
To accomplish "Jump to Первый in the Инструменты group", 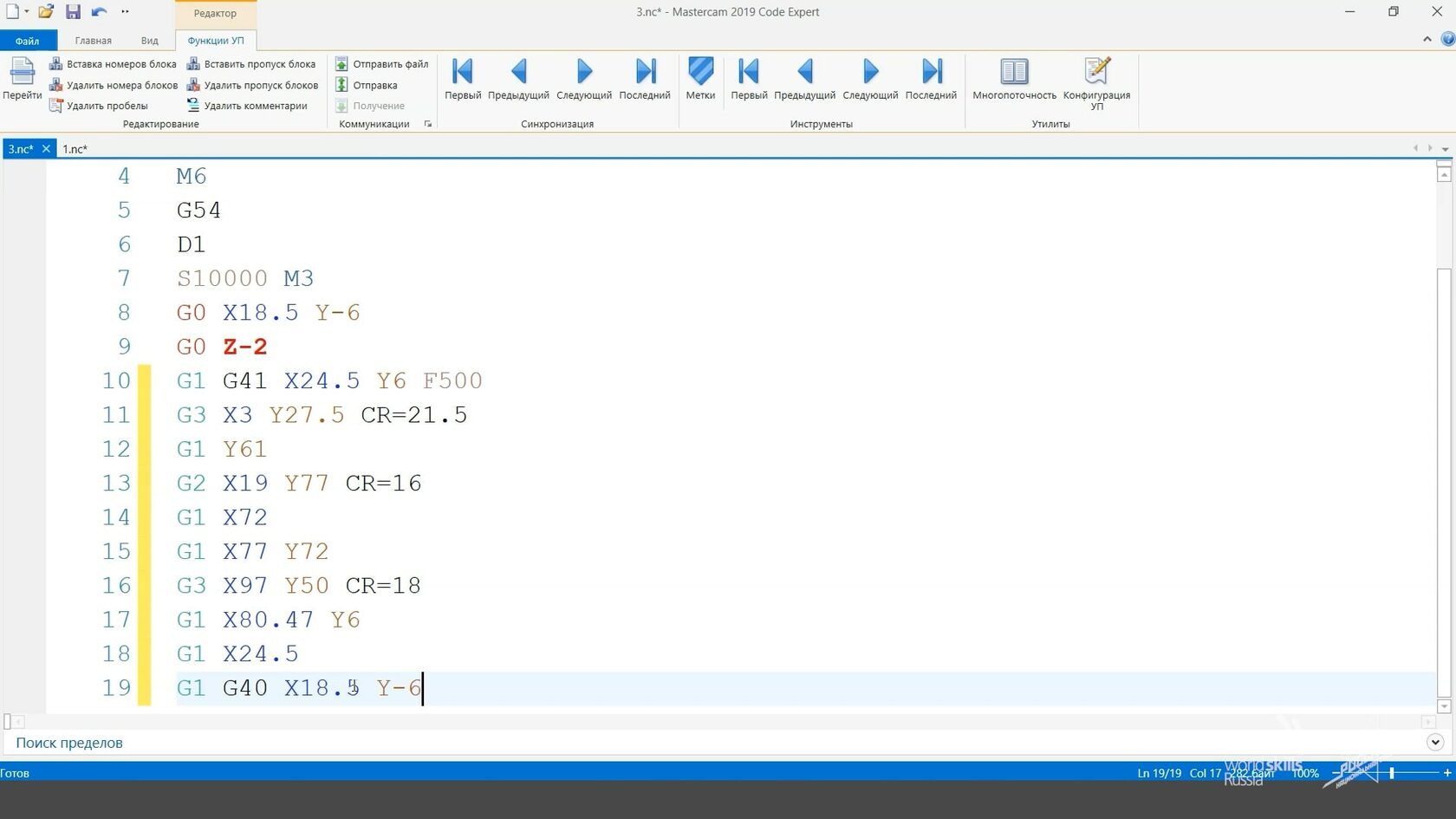I will coord(749,79).
